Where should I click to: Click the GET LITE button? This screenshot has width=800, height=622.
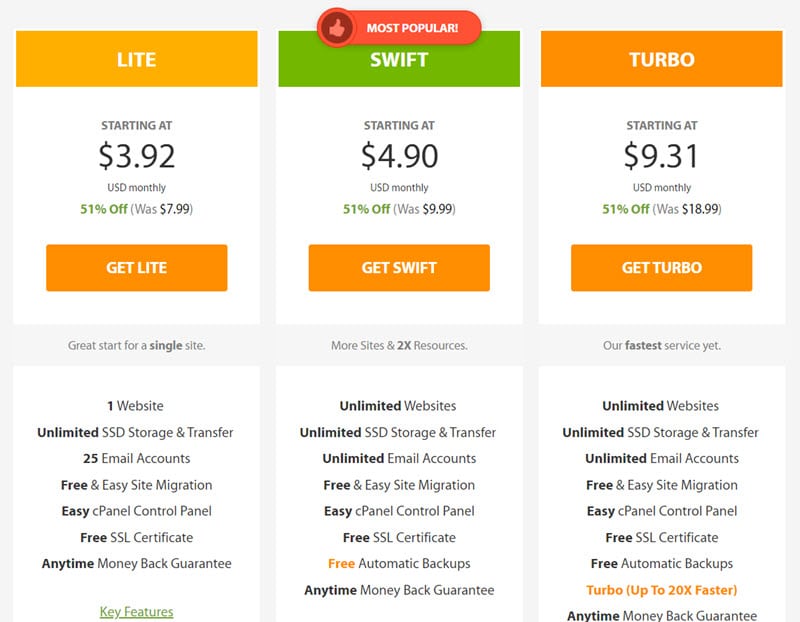point(137,268)
